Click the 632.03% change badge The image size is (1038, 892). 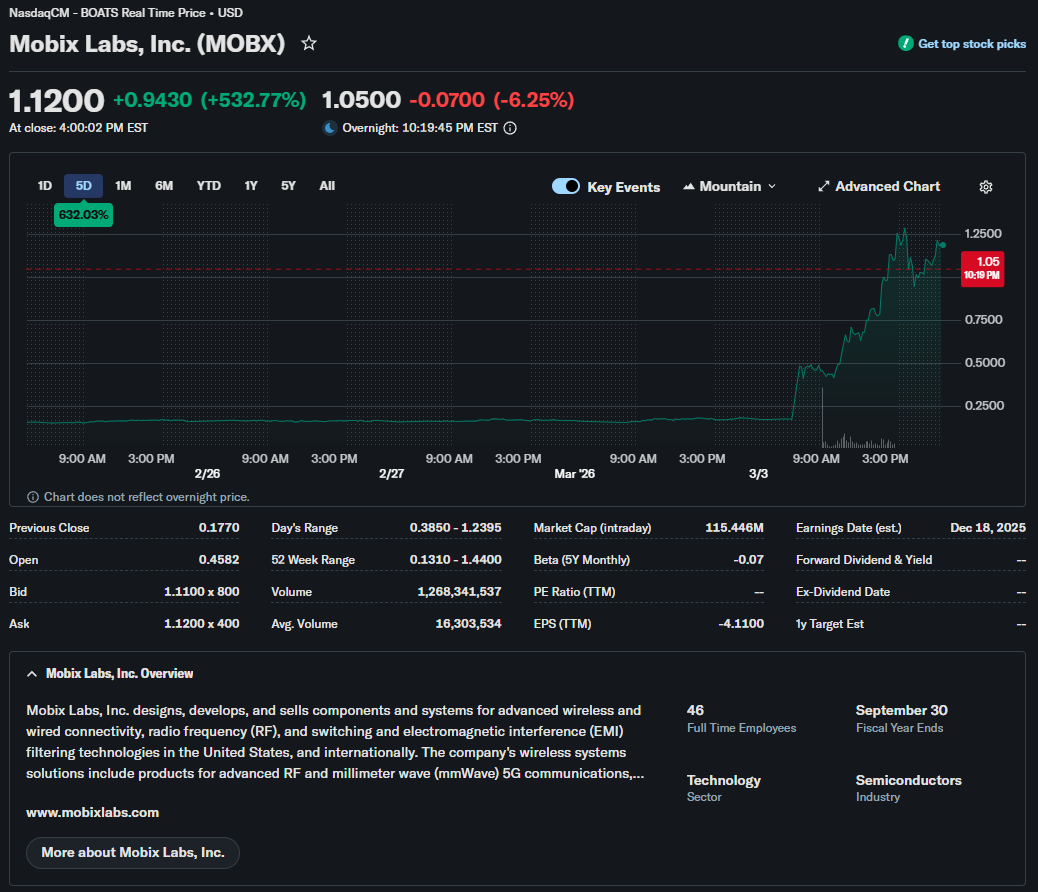tap(83, 215)
